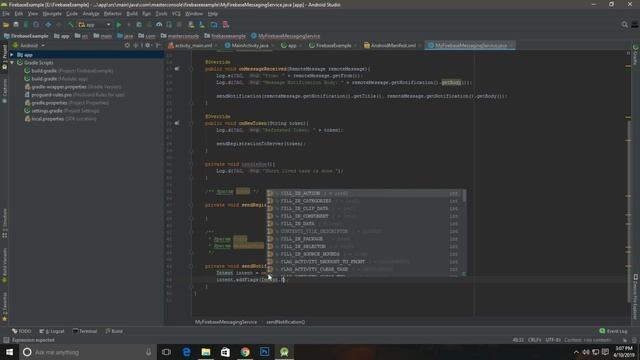
Task: Open Task View on taskbar
Action: pyautogui.click(x=166, y=352)
